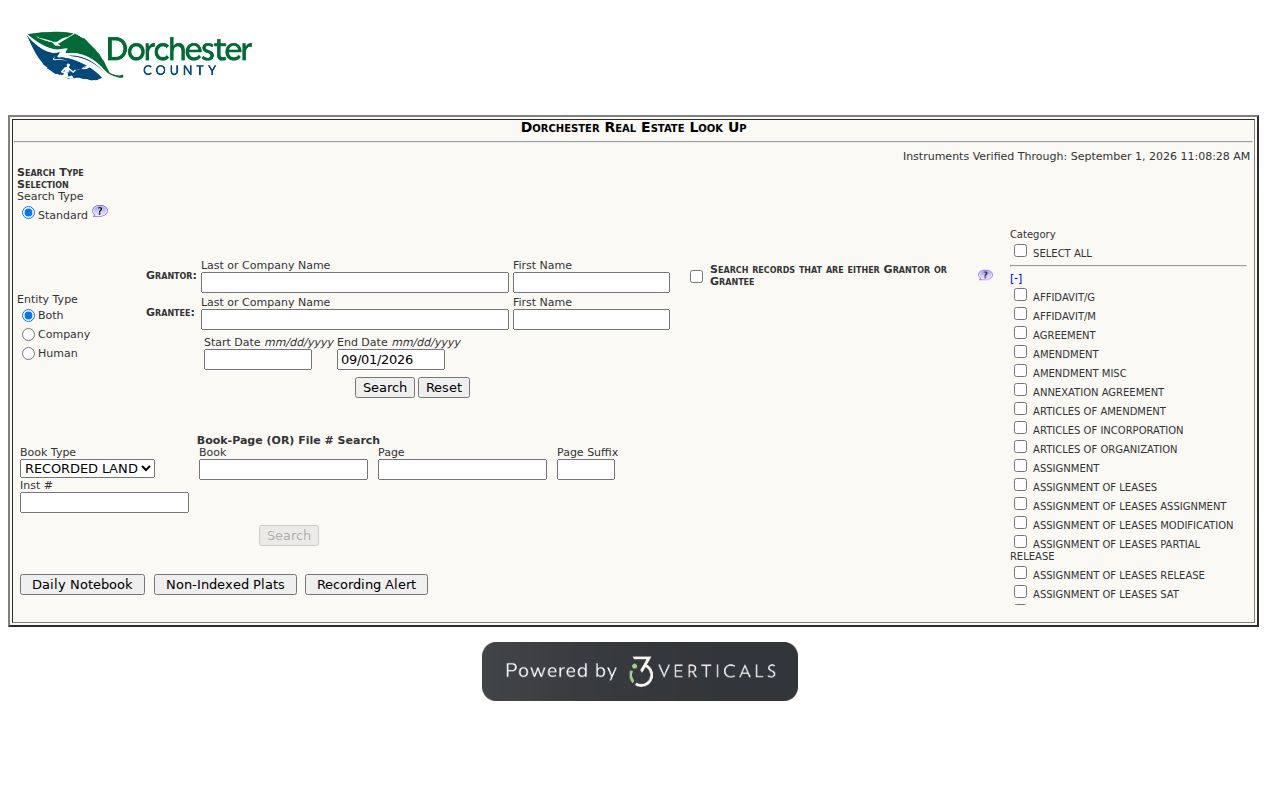Check the ASSIGNMENT category

(x=1020, y=466)
